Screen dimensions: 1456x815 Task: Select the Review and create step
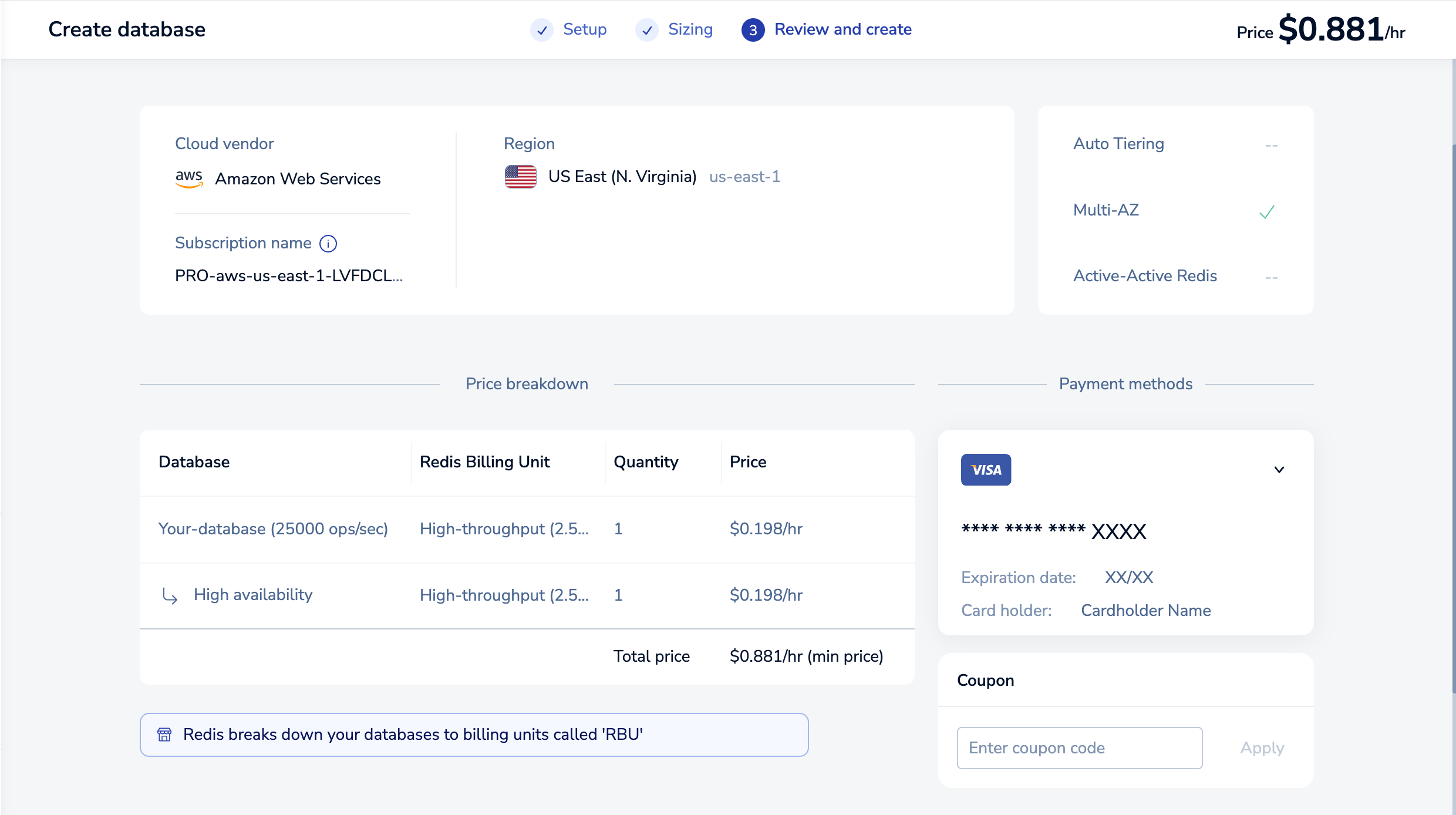click(x=842, y=29)
